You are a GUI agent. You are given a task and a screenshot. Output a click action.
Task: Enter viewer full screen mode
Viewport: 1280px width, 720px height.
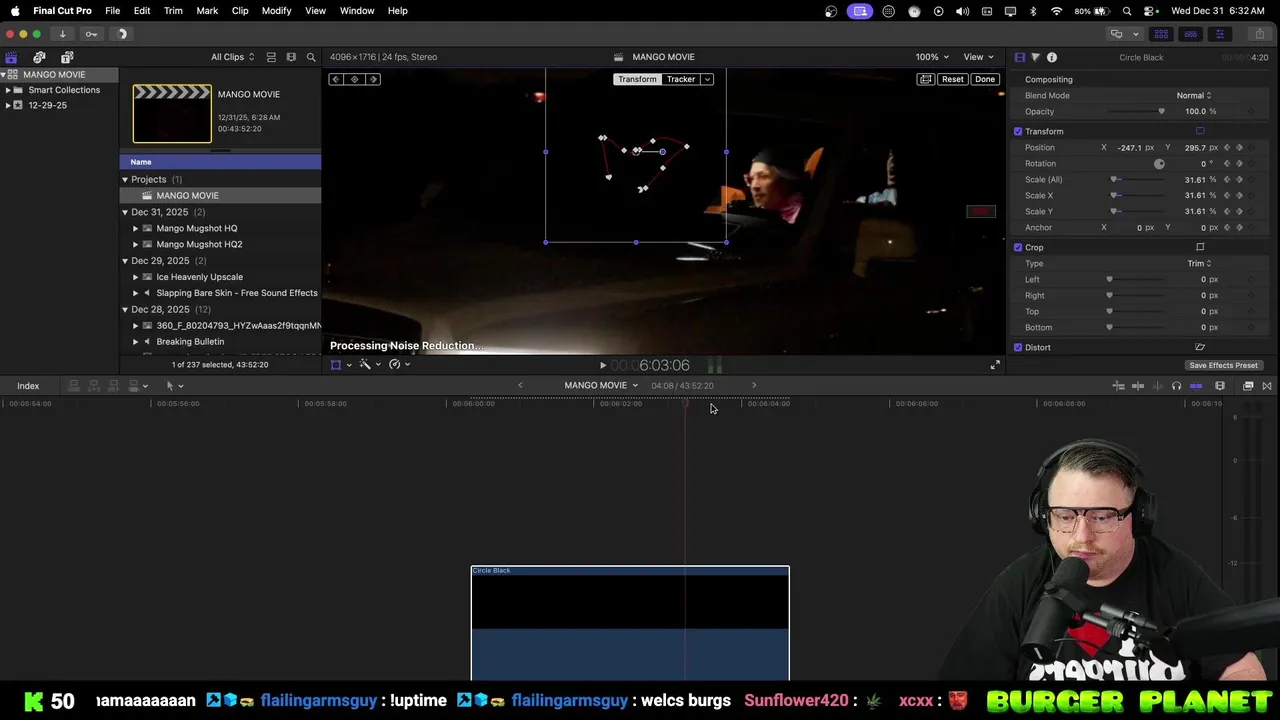(x=995, y=365)
